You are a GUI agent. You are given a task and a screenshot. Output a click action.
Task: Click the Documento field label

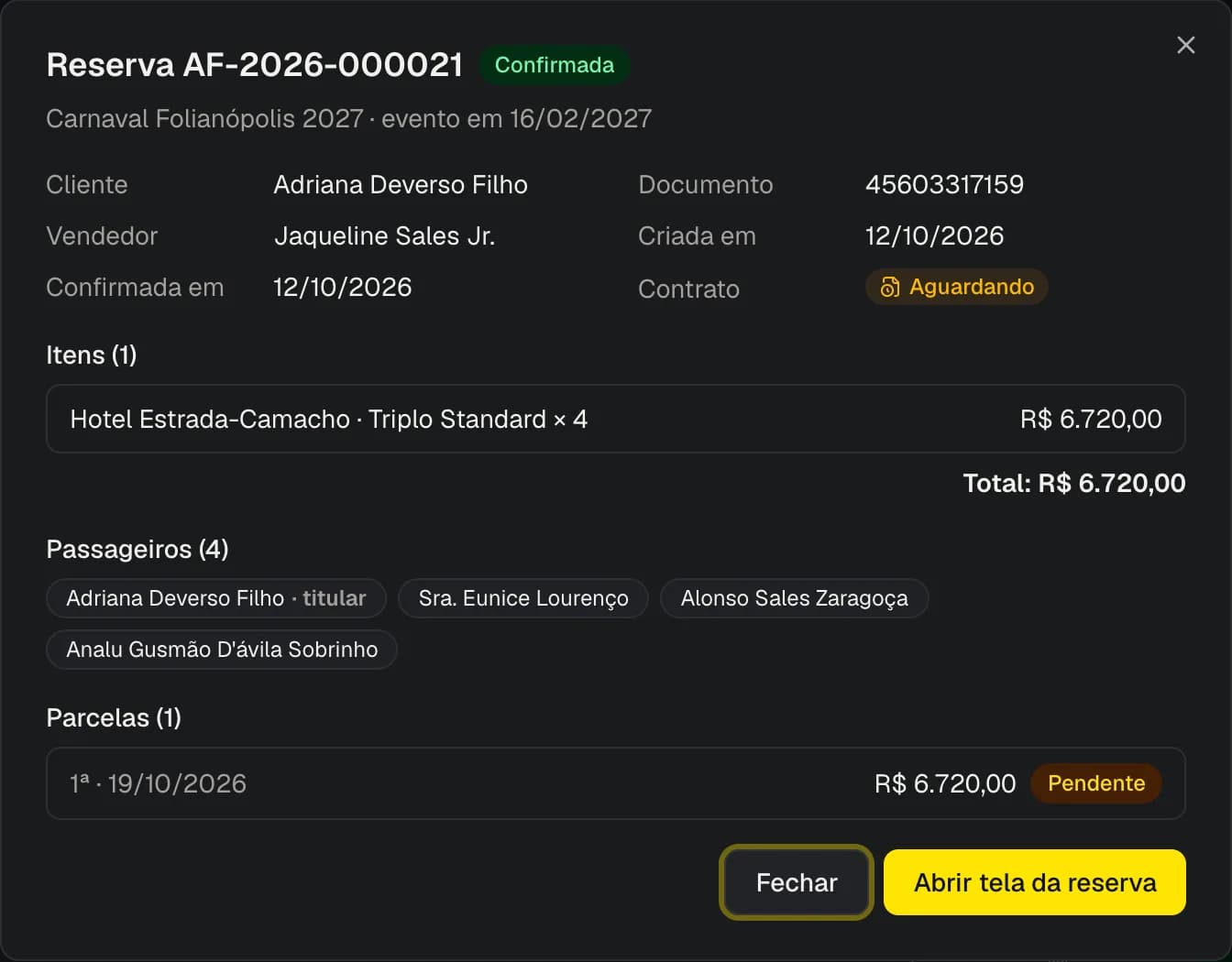[706, 185]
